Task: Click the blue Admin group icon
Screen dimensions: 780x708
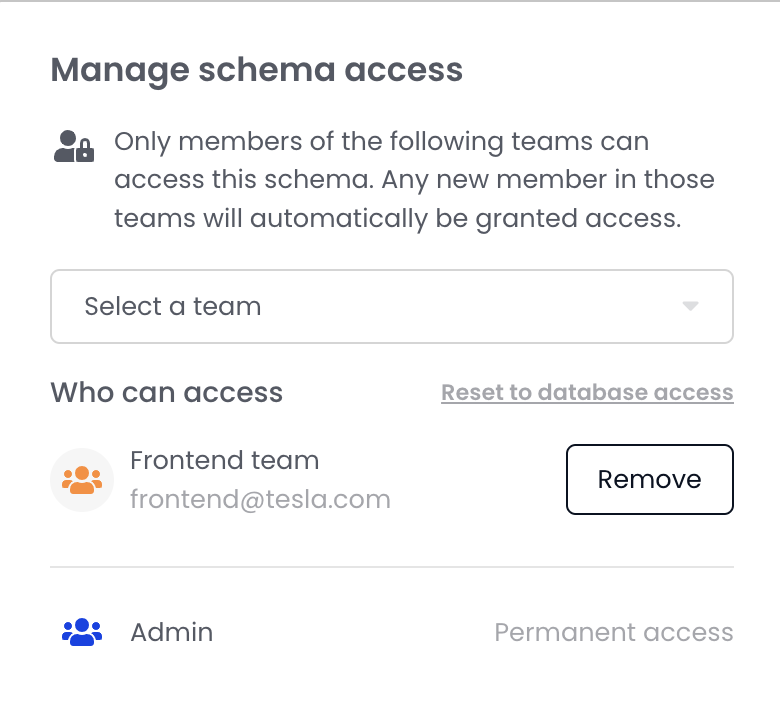Action: [x=81, y=632]
